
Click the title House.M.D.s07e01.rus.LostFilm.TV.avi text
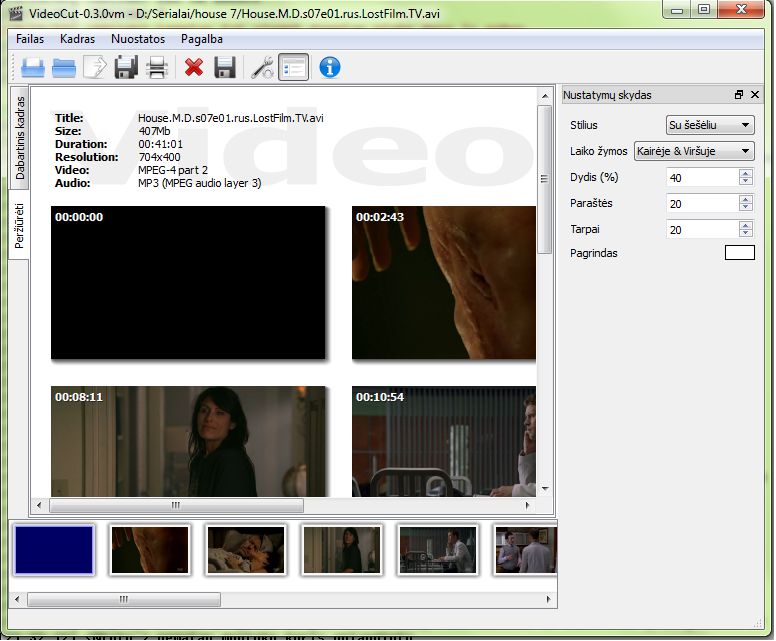pos(231,118)
